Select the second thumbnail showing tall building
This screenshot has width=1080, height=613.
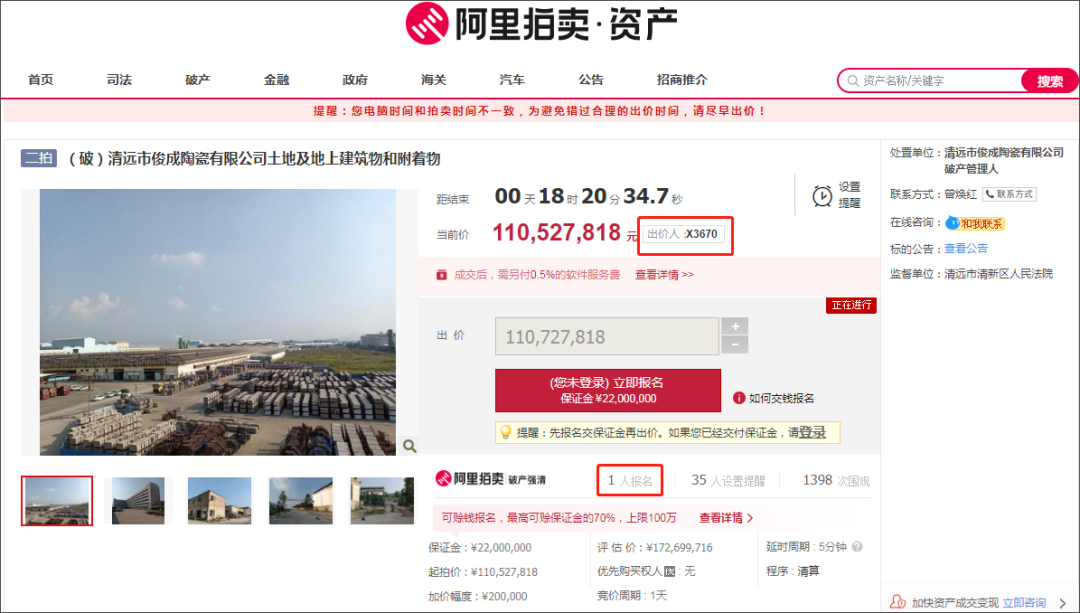tap(138, 501)
